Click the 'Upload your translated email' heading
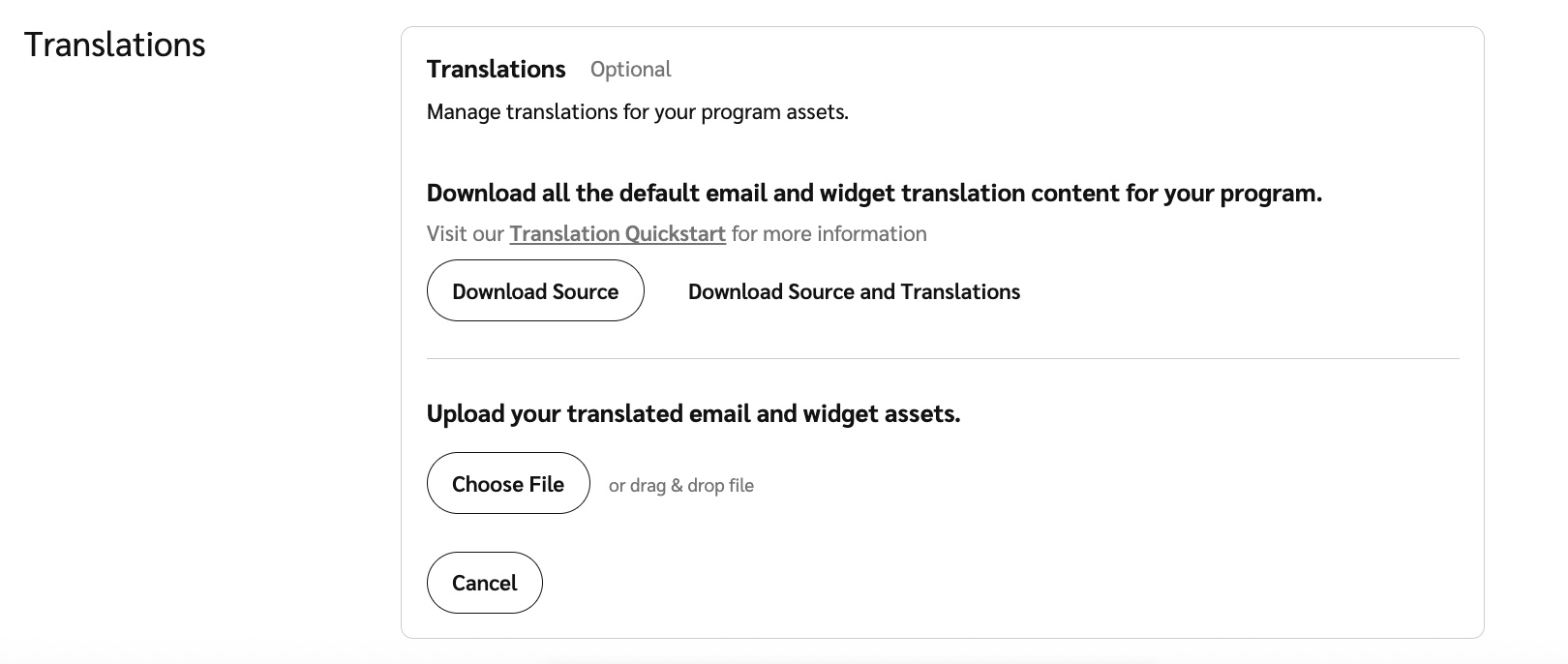The height and width of the screenshot is (664, 1568). coord(693,414)
